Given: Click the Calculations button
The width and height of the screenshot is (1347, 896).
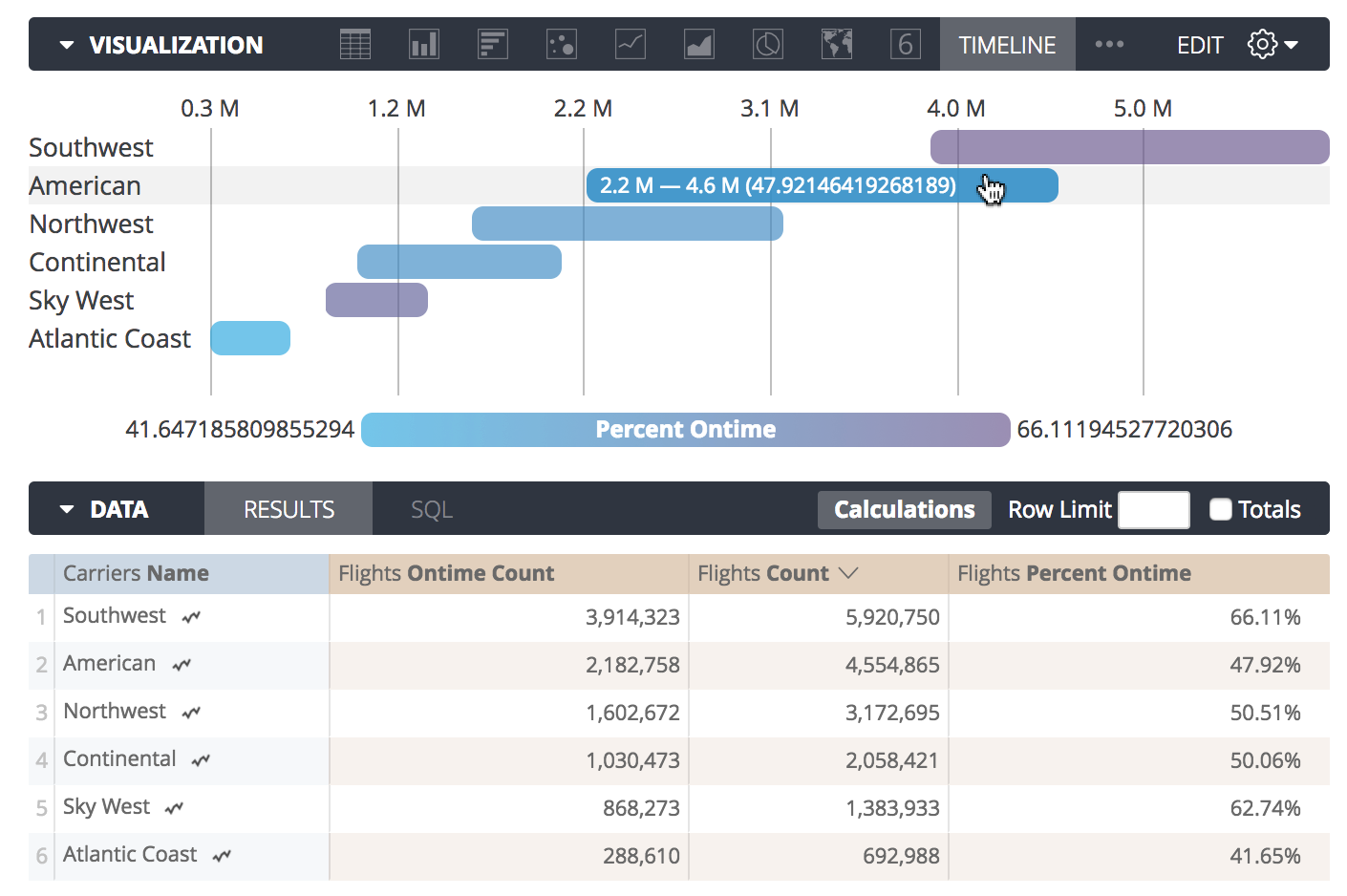Looking at the screenshot, I should point(904,509).
